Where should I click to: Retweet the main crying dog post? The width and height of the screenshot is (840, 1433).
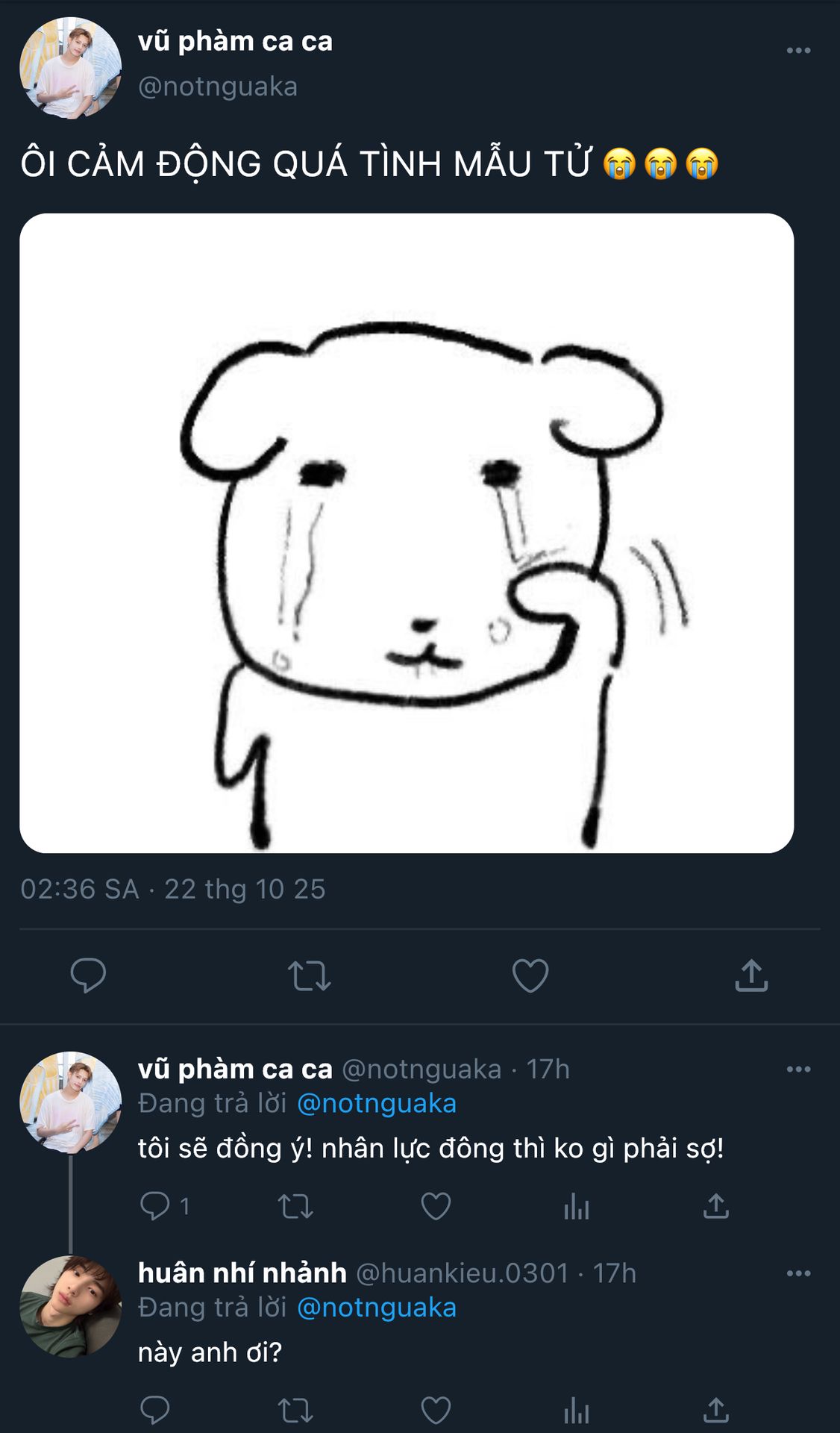[309, 975]
